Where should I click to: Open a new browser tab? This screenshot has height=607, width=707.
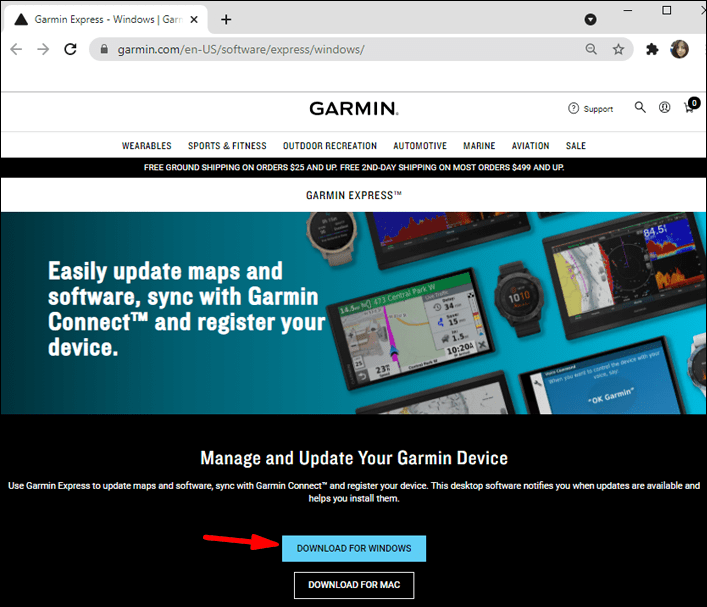226,19
